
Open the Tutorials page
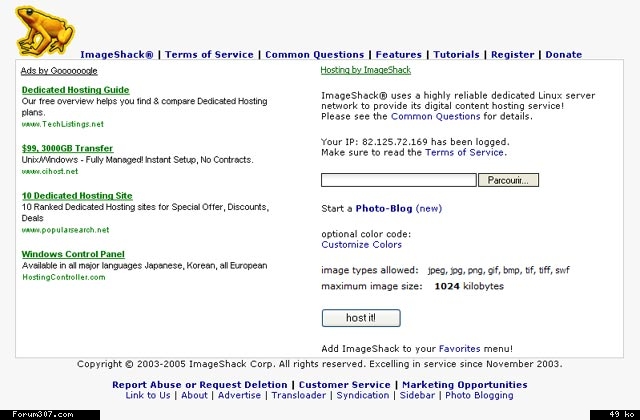coord(456,55)
